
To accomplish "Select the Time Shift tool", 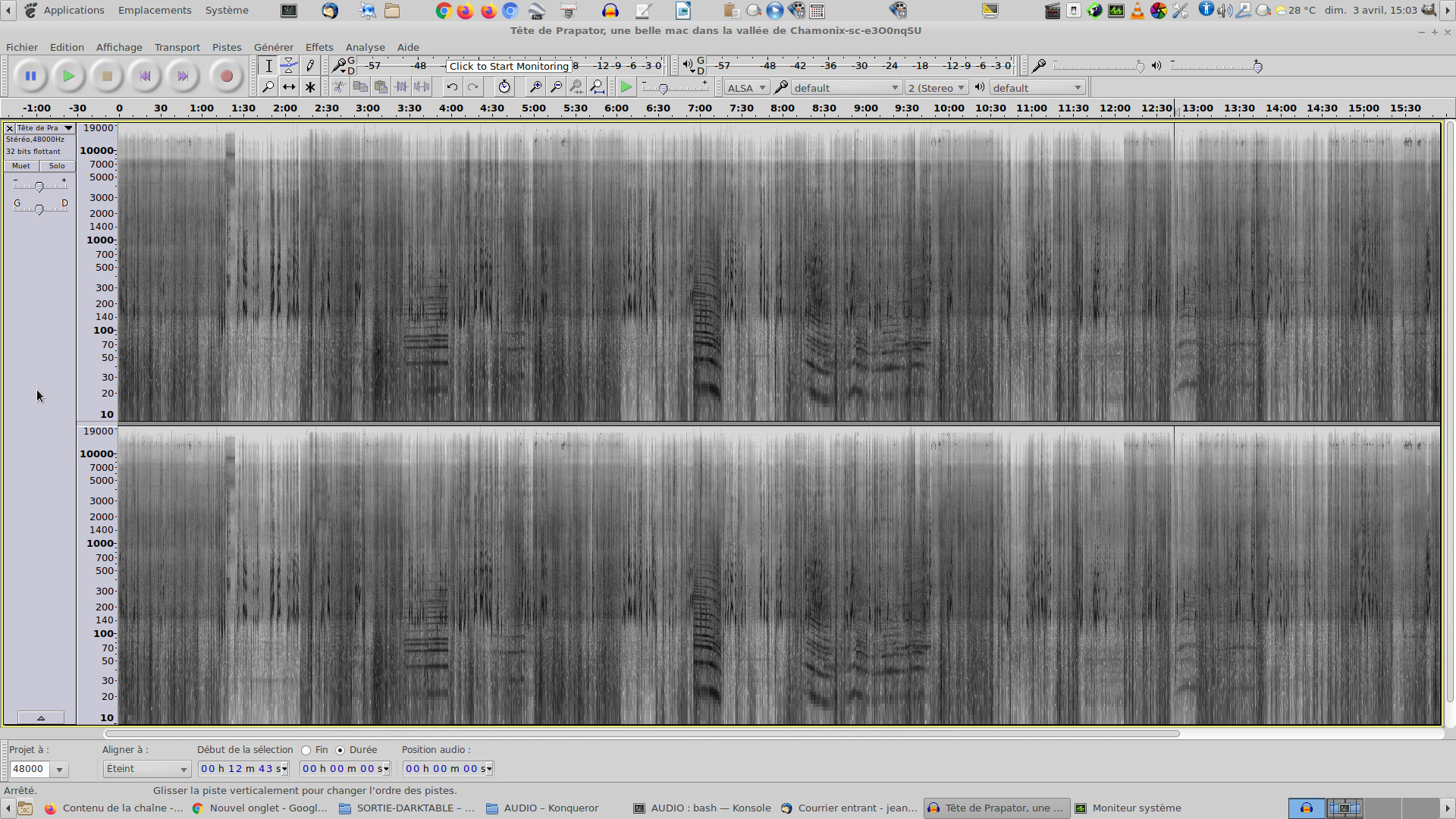I will [289, 87].
